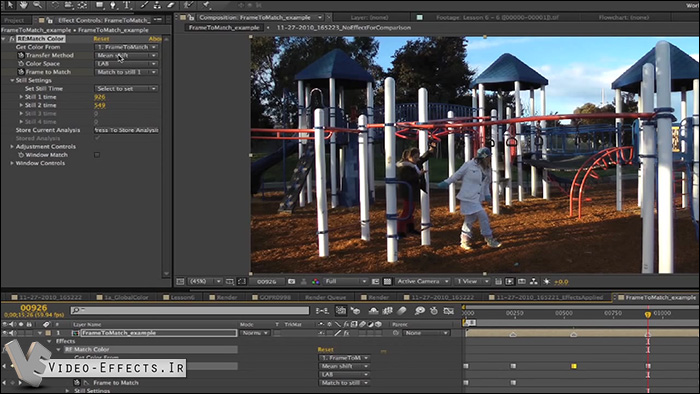Switch to Render Queue timeline tab
The width and height of the screenshot is (700, 394).
325,297
